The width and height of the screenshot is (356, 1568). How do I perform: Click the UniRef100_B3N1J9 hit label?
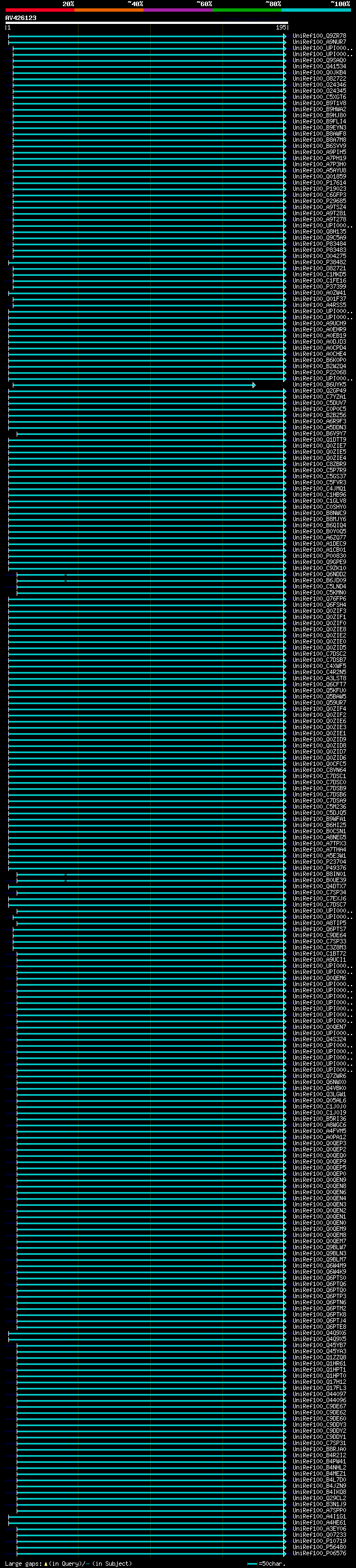pyautogui.click(x=319, y=1504)
